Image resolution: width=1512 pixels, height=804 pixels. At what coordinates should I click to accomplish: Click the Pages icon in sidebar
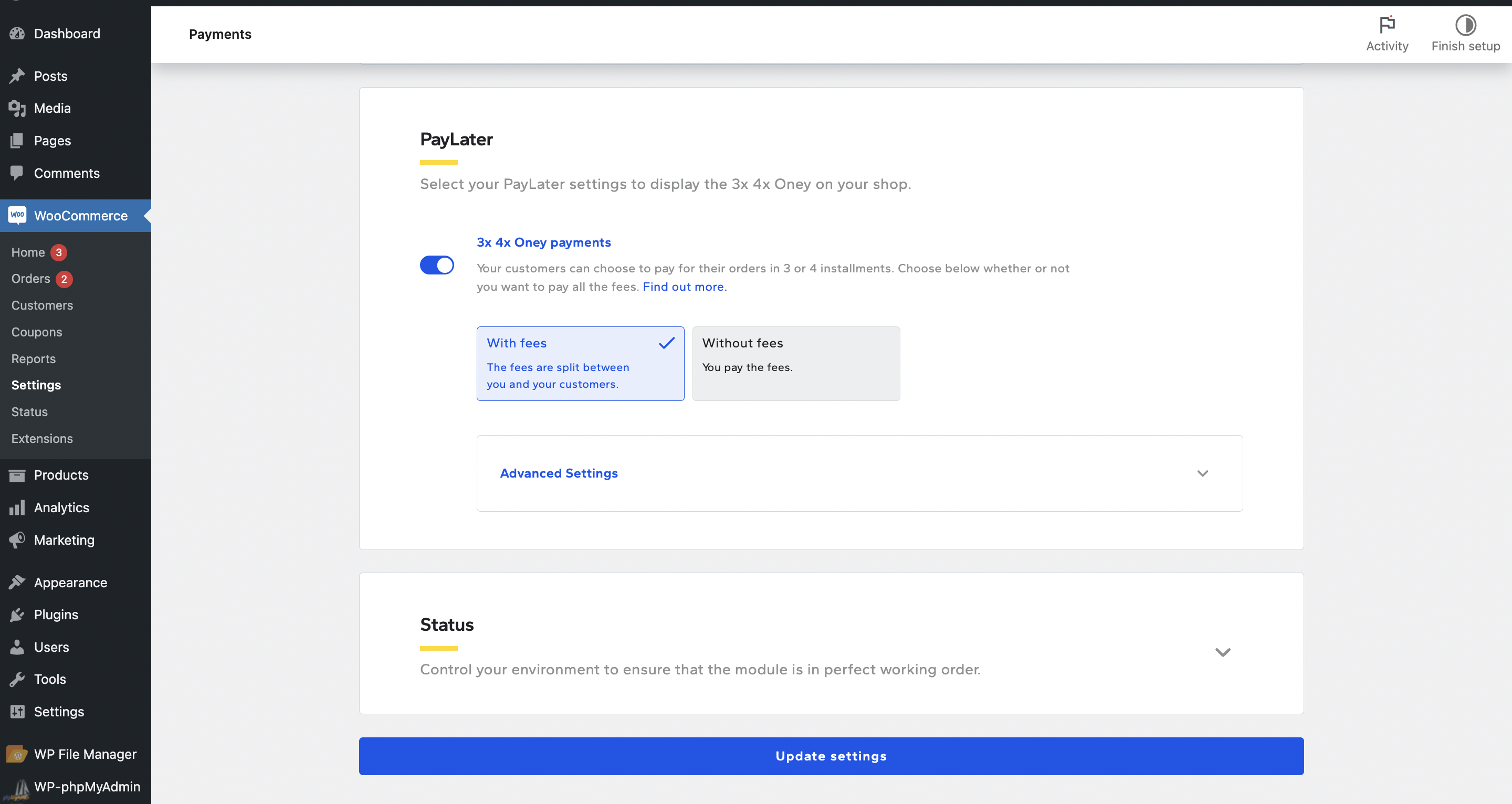tap(17, 140)
